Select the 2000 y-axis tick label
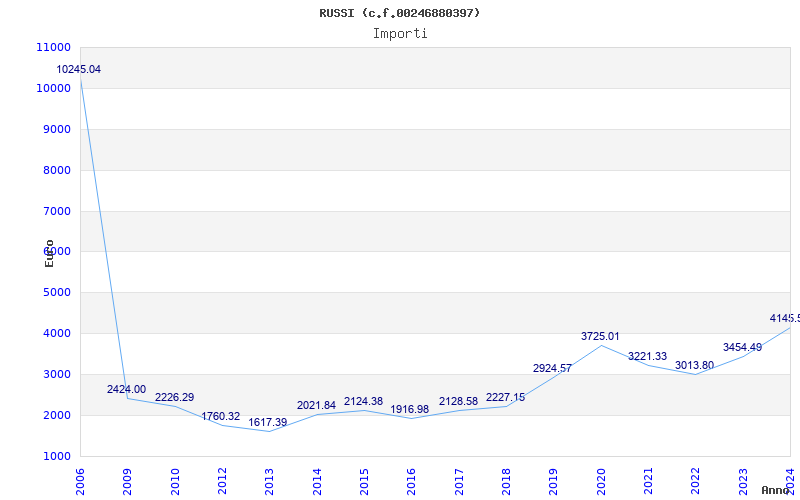800x500 pixels. [x=56, y=415]
